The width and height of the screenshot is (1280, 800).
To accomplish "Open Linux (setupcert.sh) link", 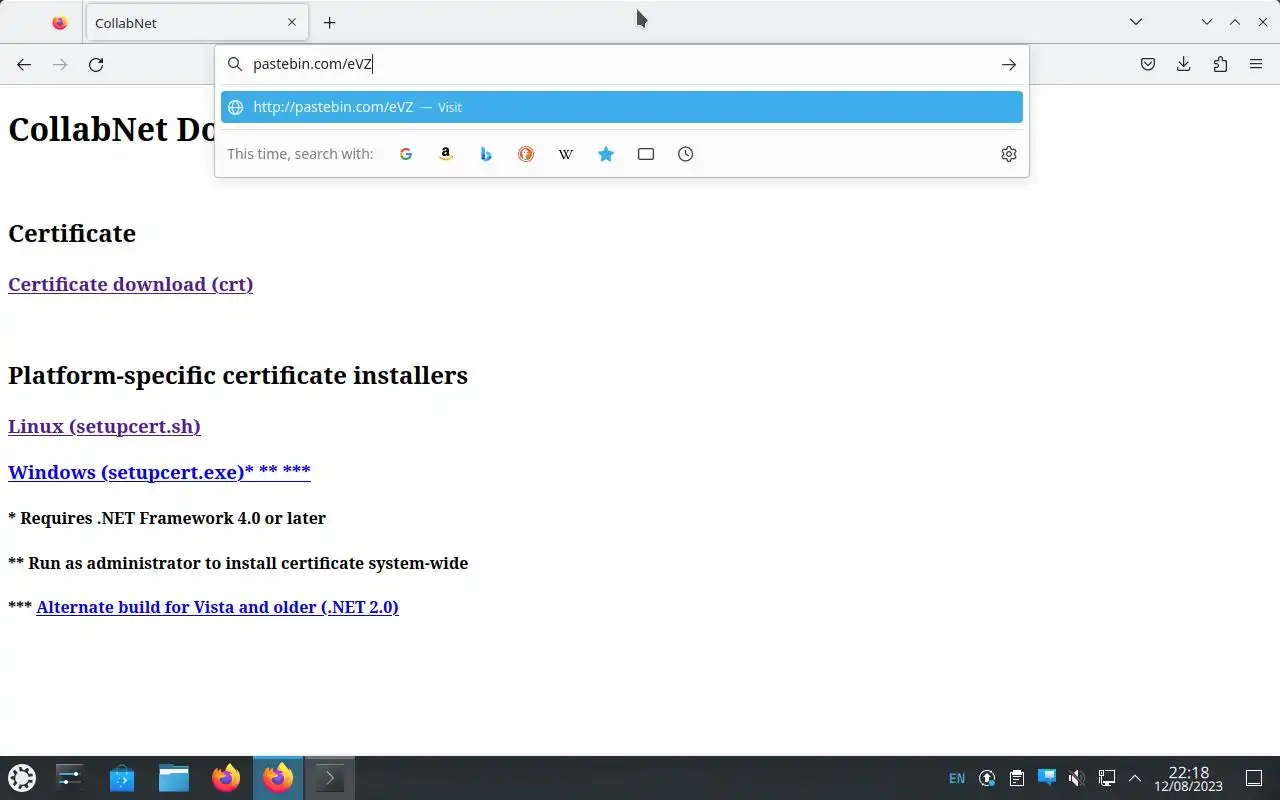I will pyautogui.click(x=104, y=426).
